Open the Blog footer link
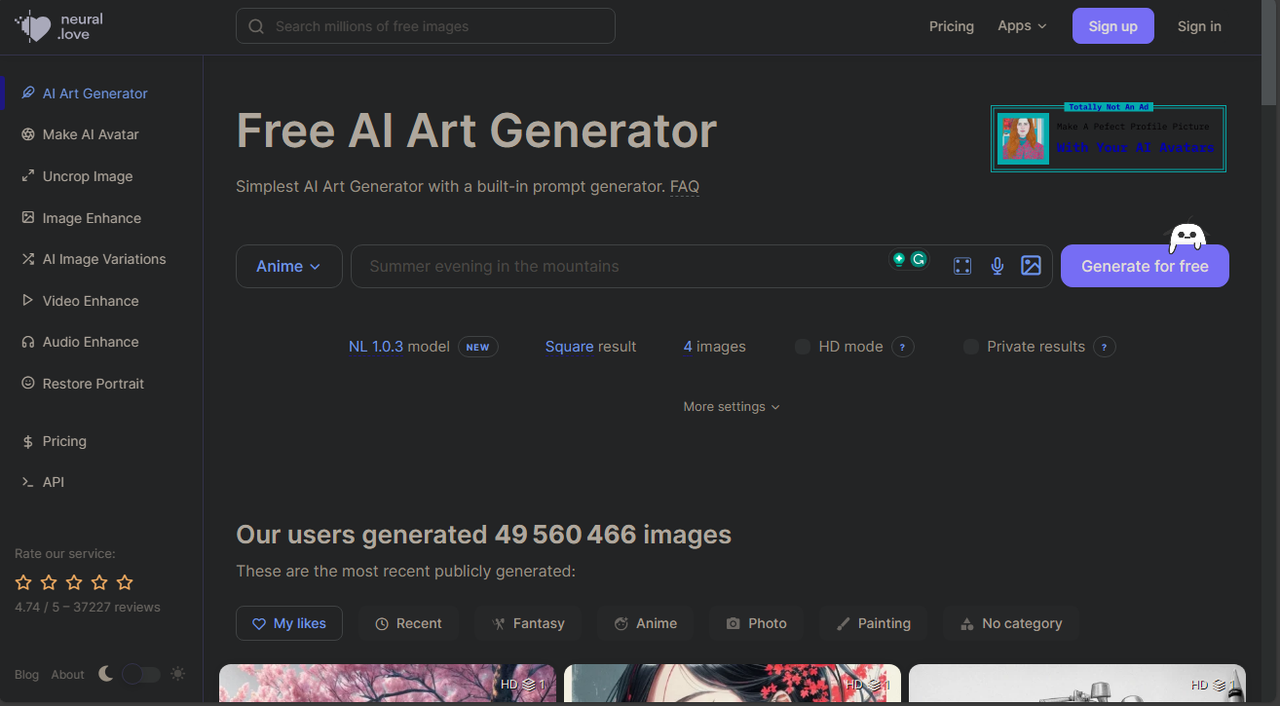 coord(27,675)
